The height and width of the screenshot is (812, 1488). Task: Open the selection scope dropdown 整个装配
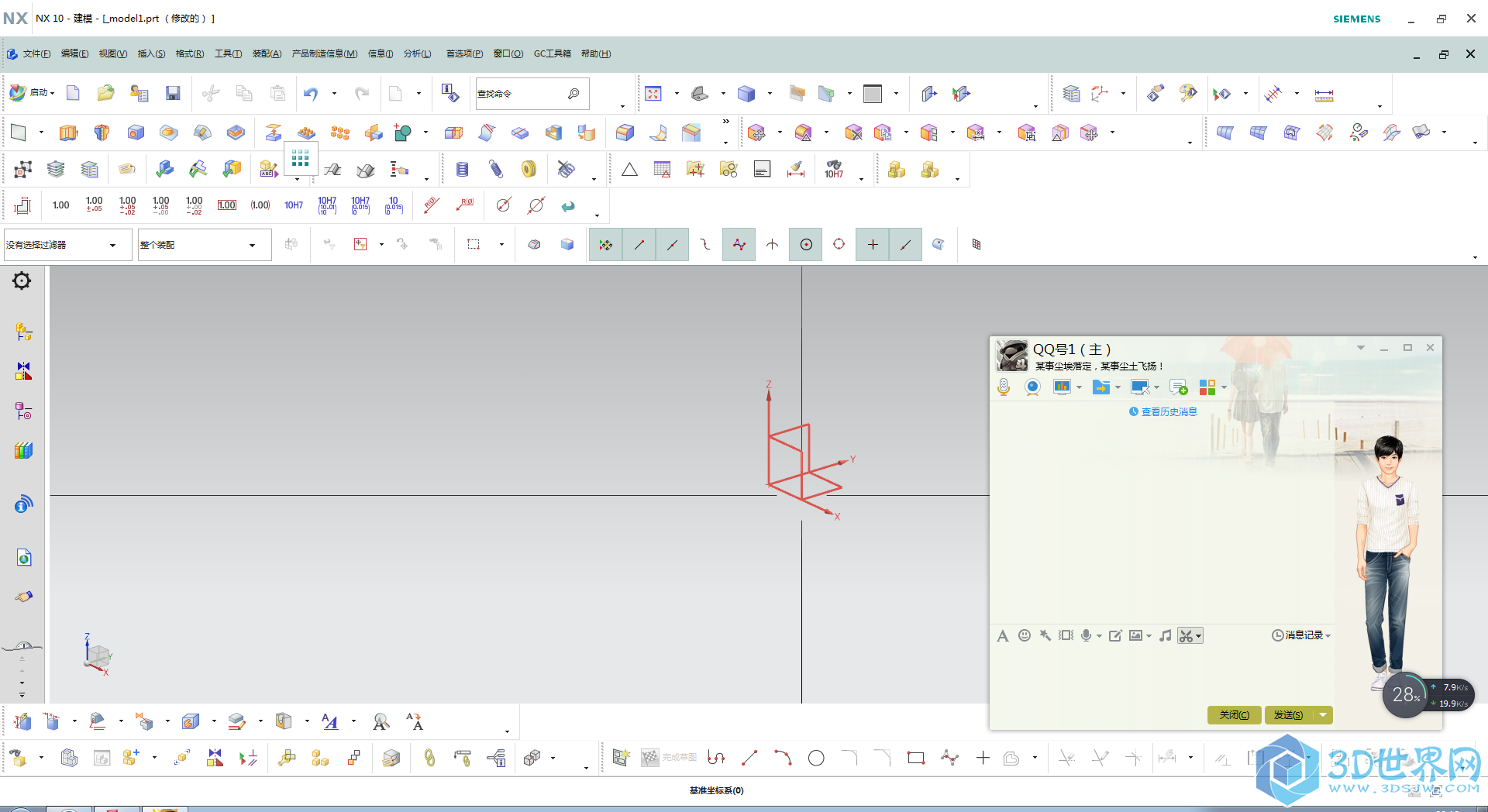coord(205,245)
